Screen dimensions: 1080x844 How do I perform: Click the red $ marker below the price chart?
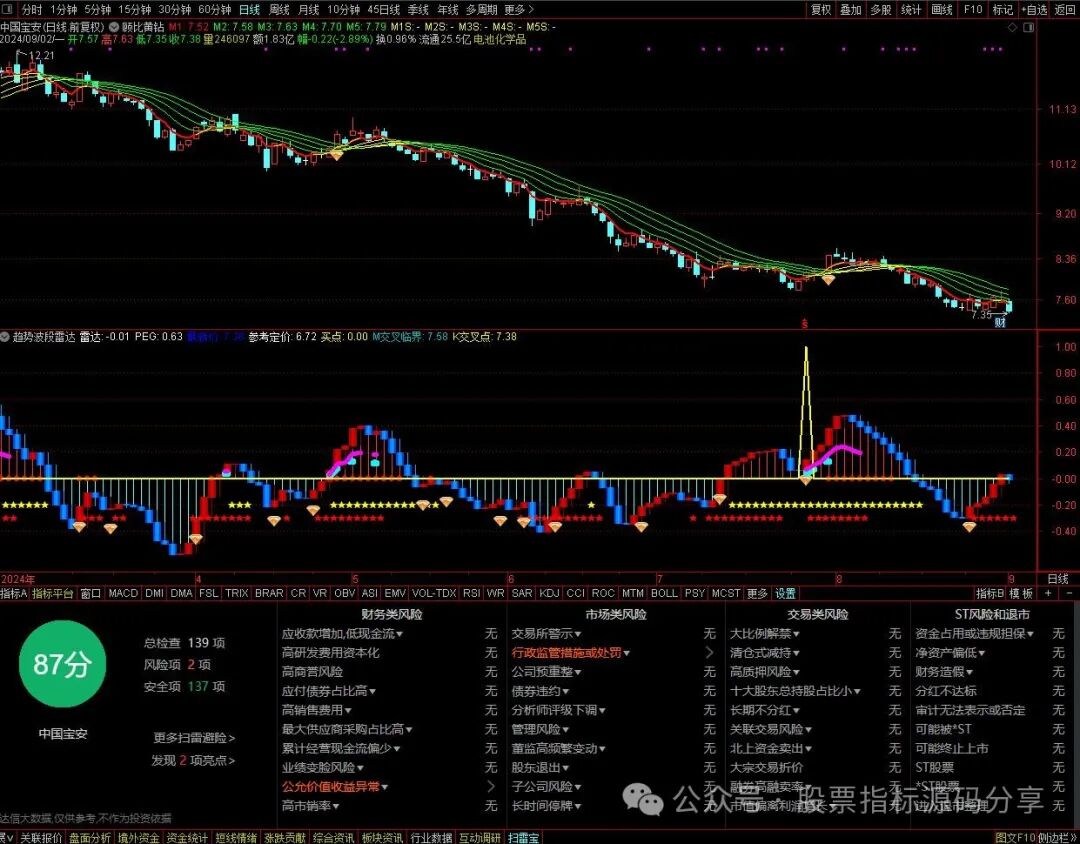804,323
